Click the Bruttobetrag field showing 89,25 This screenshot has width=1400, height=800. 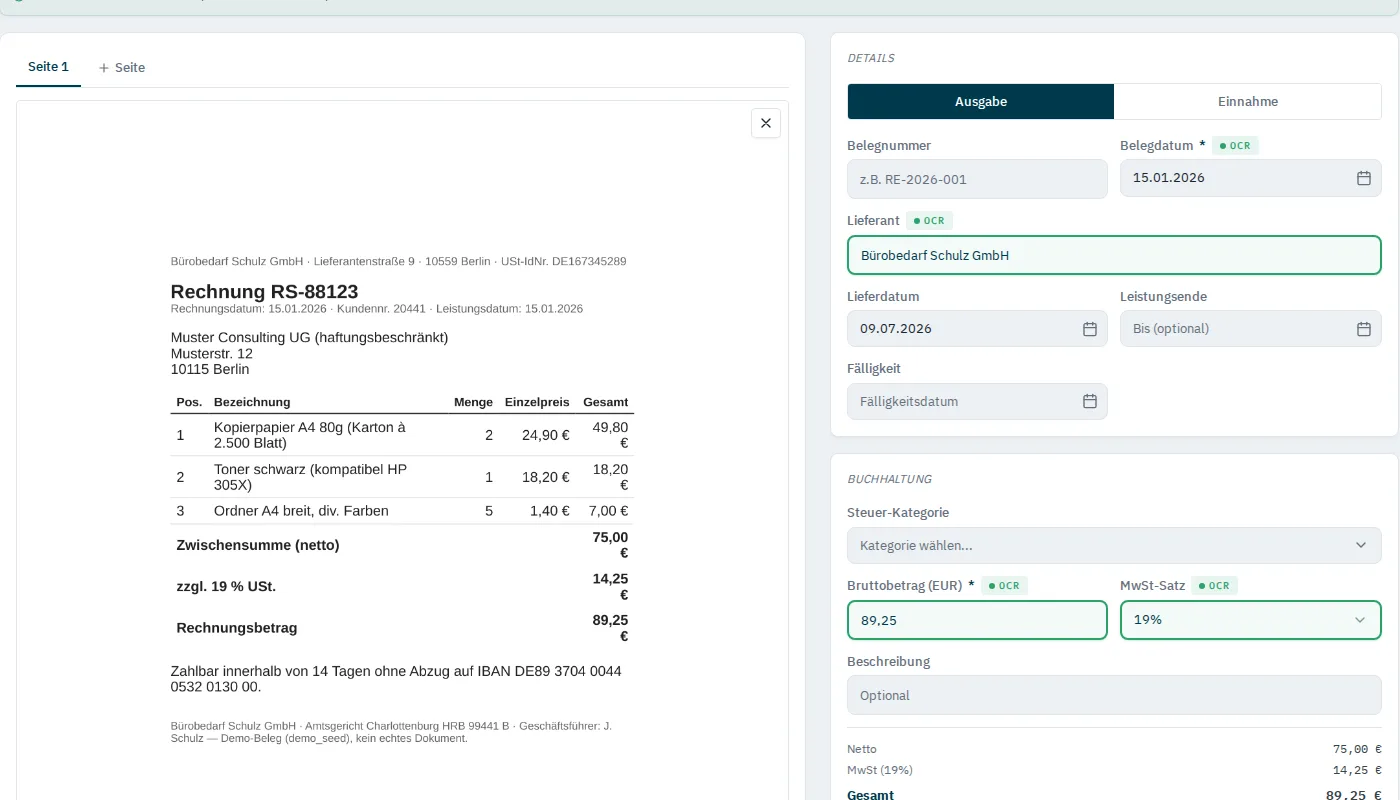[977, 620]
